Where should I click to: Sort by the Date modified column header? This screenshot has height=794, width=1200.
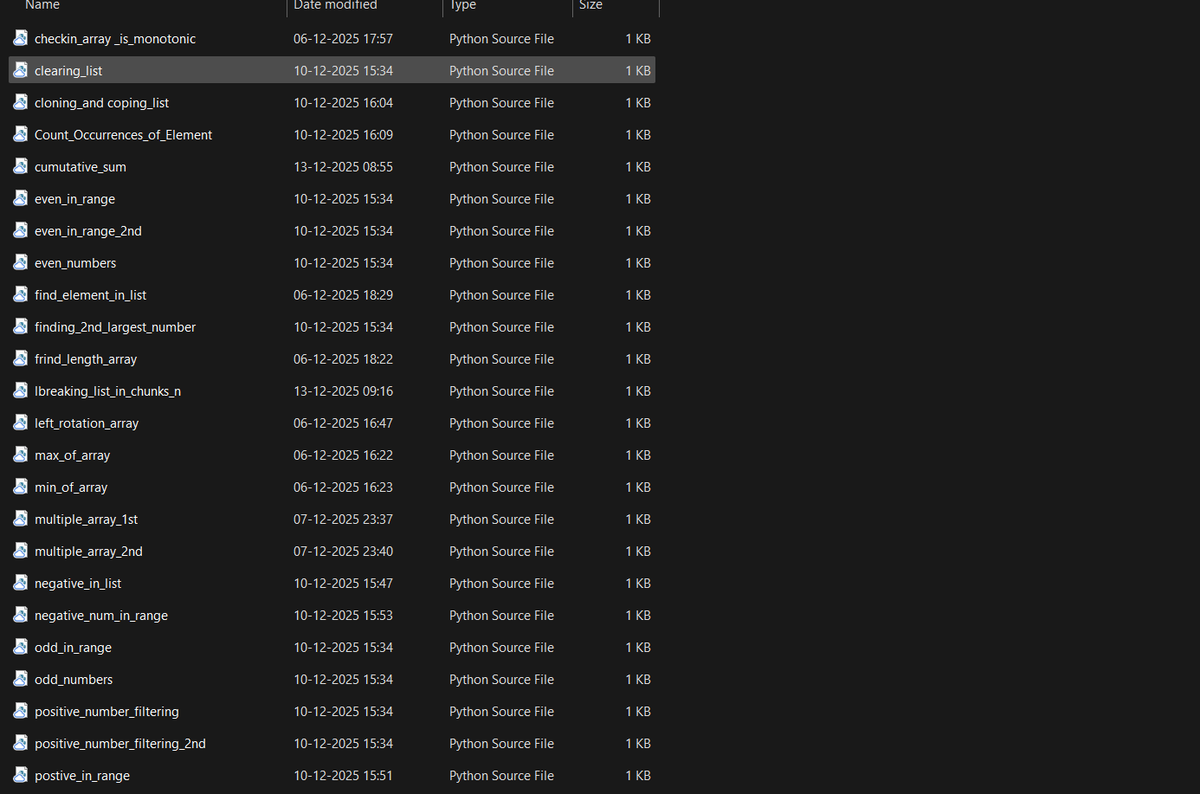335,6
